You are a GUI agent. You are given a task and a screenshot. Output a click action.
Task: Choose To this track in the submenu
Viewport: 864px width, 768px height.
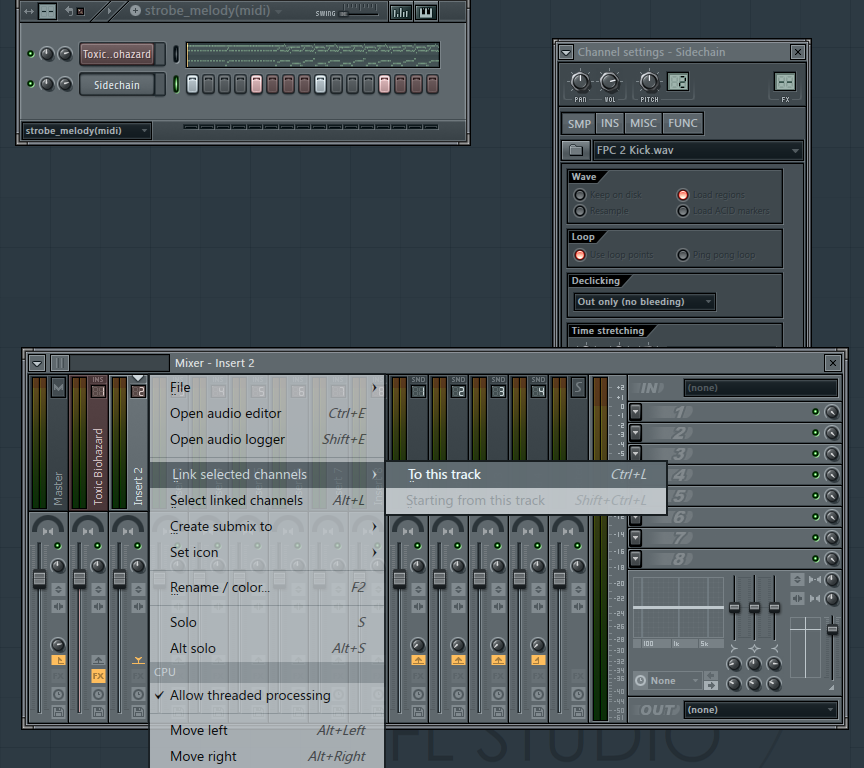tap(526, 474)
